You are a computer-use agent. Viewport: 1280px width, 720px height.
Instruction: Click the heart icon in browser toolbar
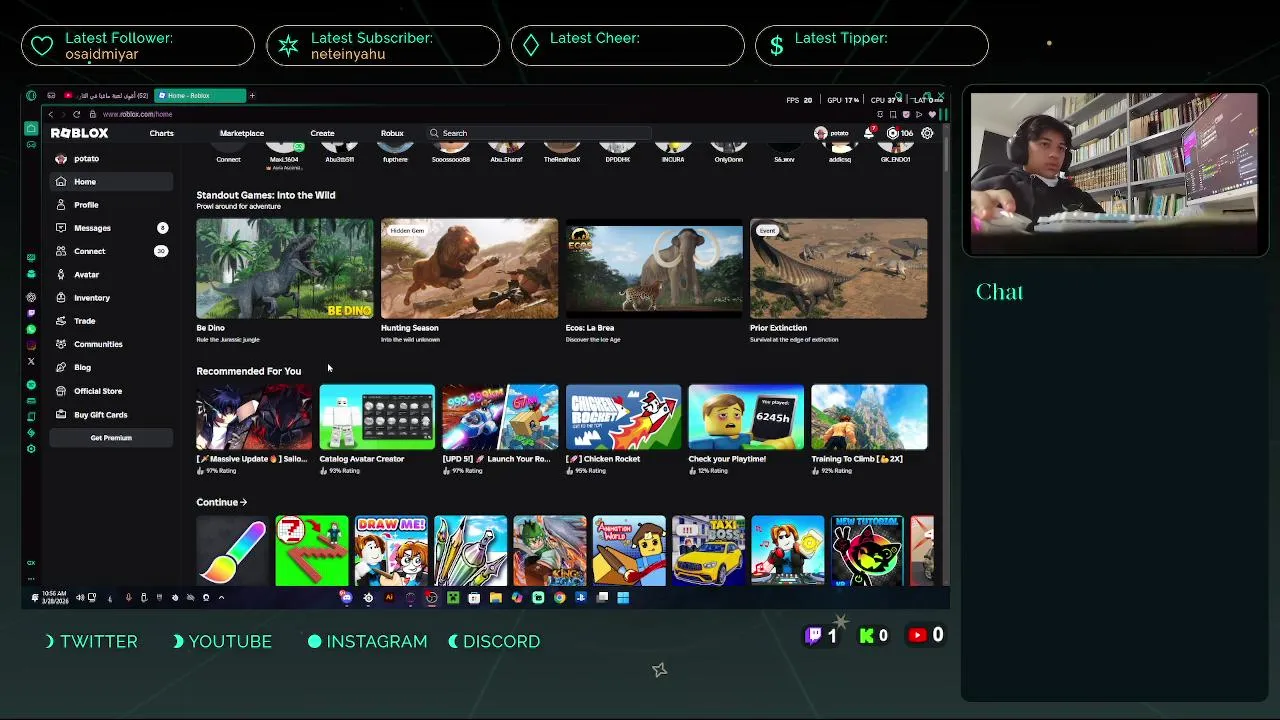pyautogui.click(x=932, y=114)
